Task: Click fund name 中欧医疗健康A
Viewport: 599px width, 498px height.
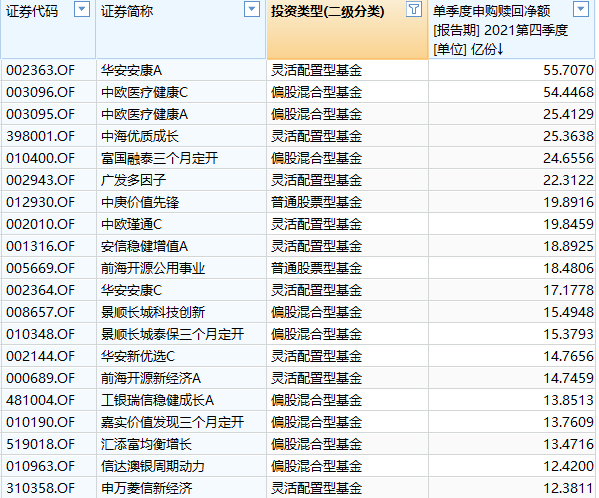Action: [x=144, y=114]
